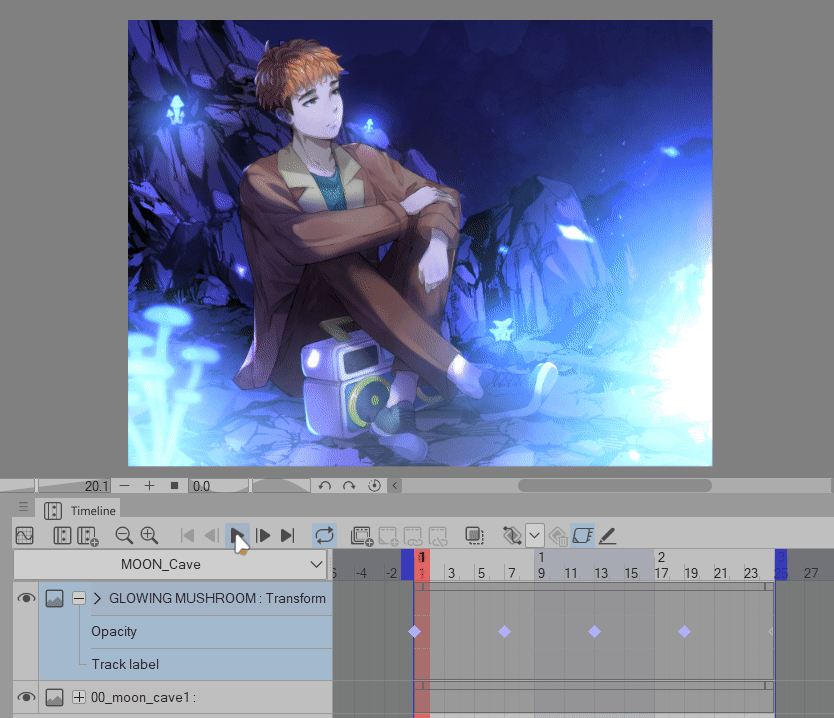Open the graph editor icon
The image size is (834, 718).
pyautogui.click(x=25, y=536)
